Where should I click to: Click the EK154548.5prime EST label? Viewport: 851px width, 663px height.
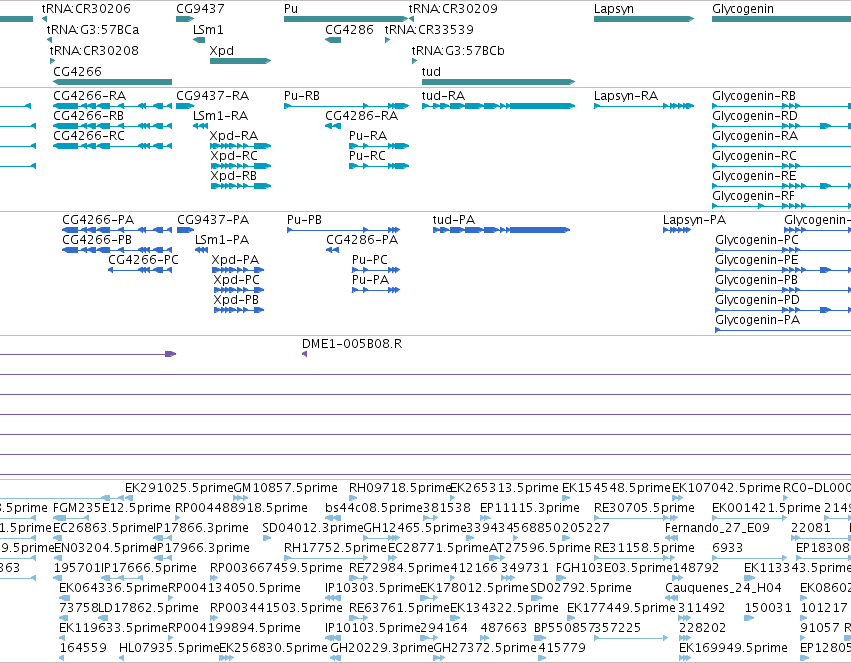tap(616, 488)
